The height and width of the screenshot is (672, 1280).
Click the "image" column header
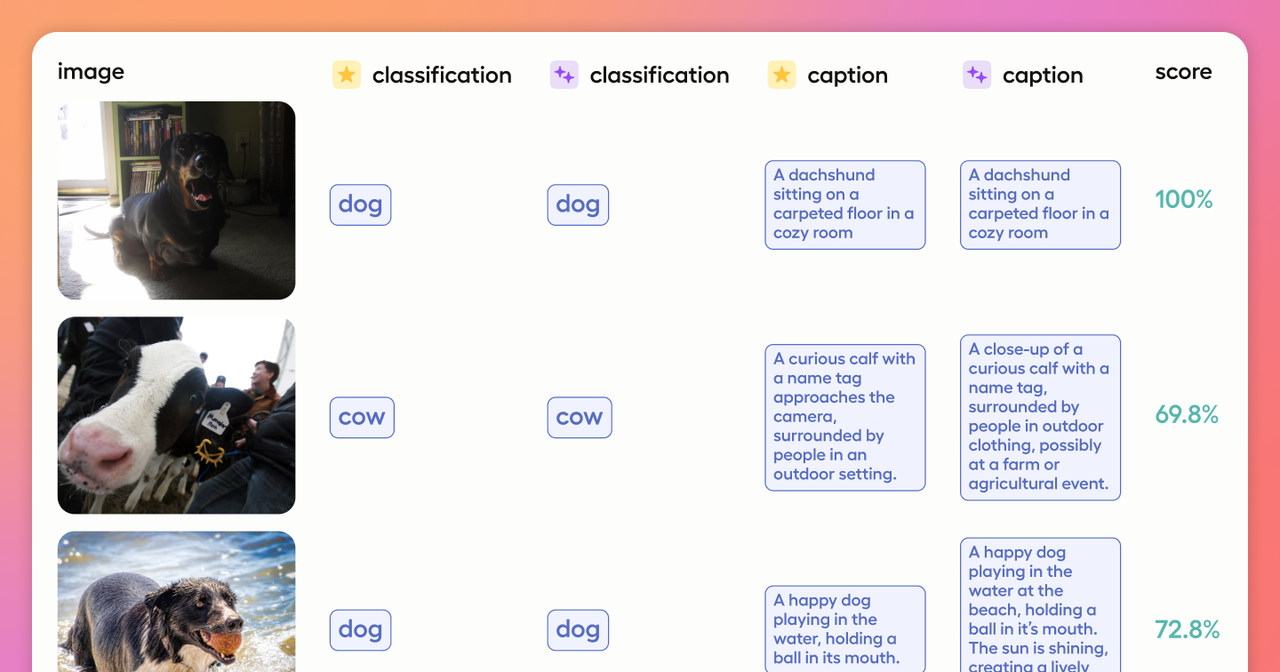click(91, 71)
